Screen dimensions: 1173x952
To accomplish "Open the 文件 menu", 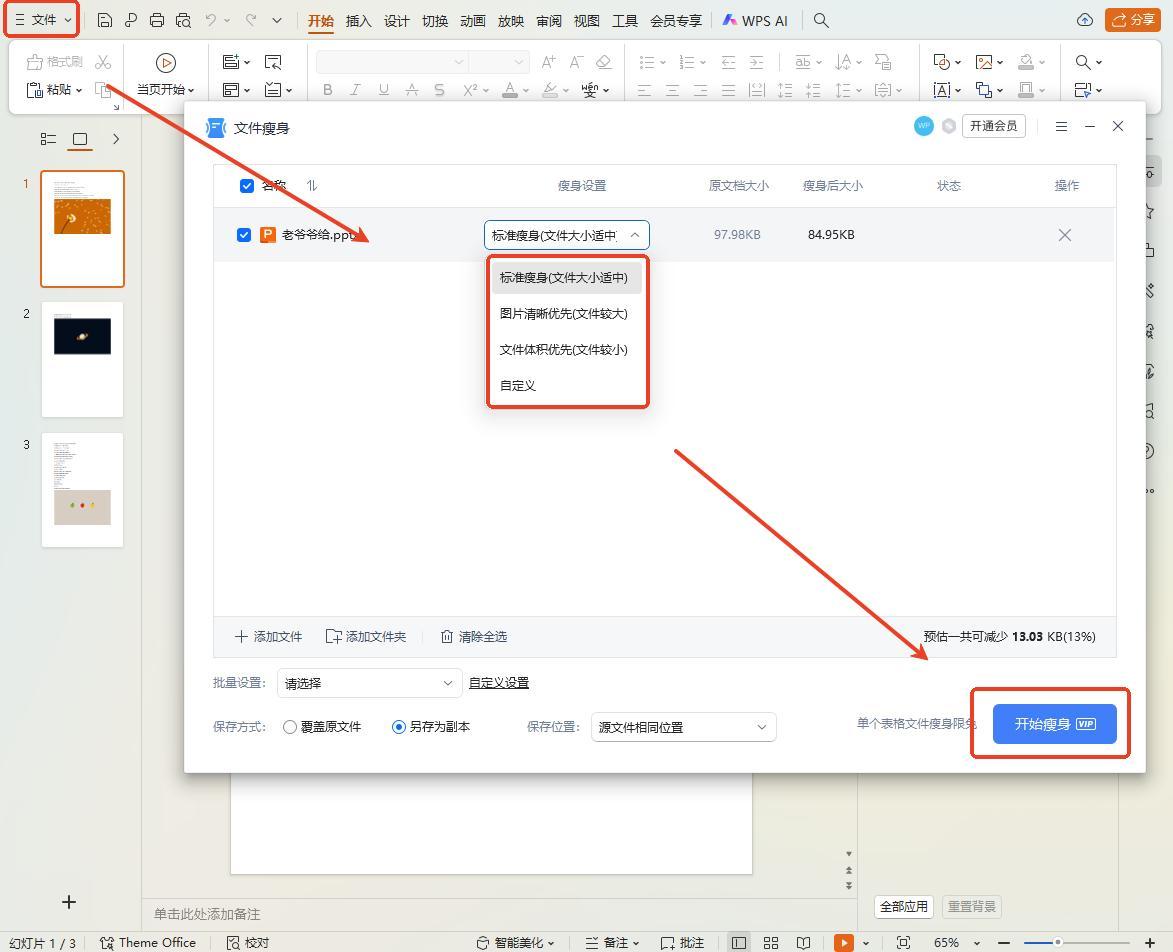I will [42, 20].
